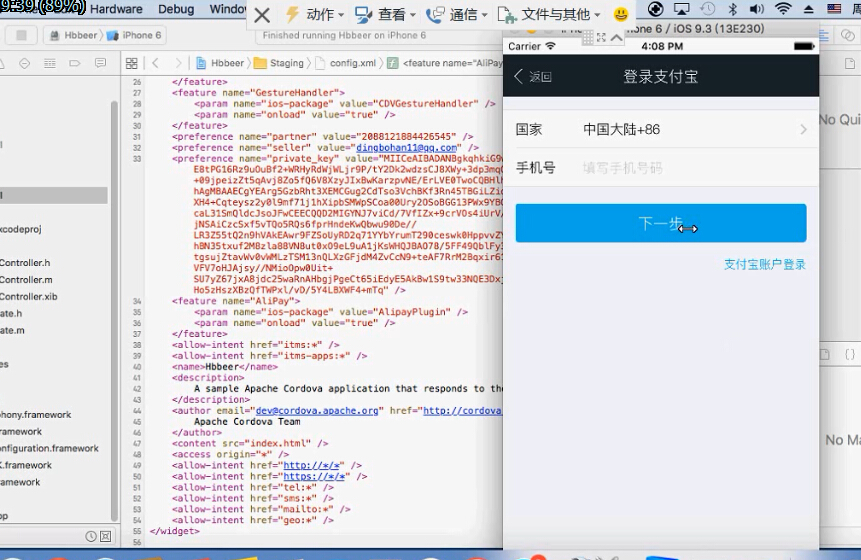Open the Window menu
The image size is (861, 560).
click(228, 9)
